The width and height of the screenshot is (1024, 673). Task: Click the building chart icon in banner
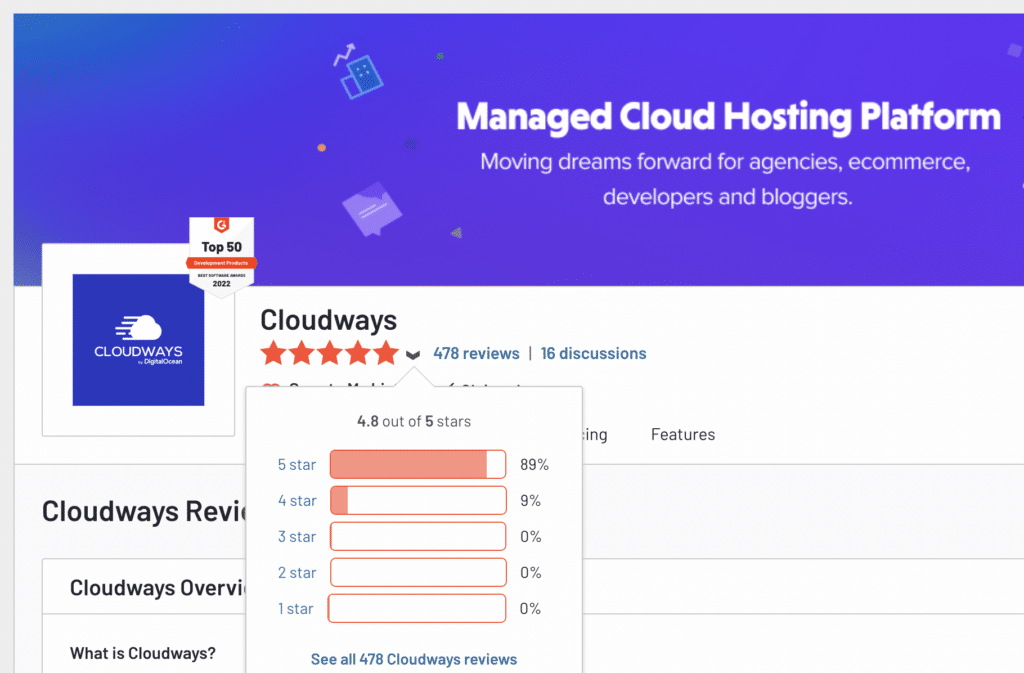pyautogui.click(x=358, y=71)
